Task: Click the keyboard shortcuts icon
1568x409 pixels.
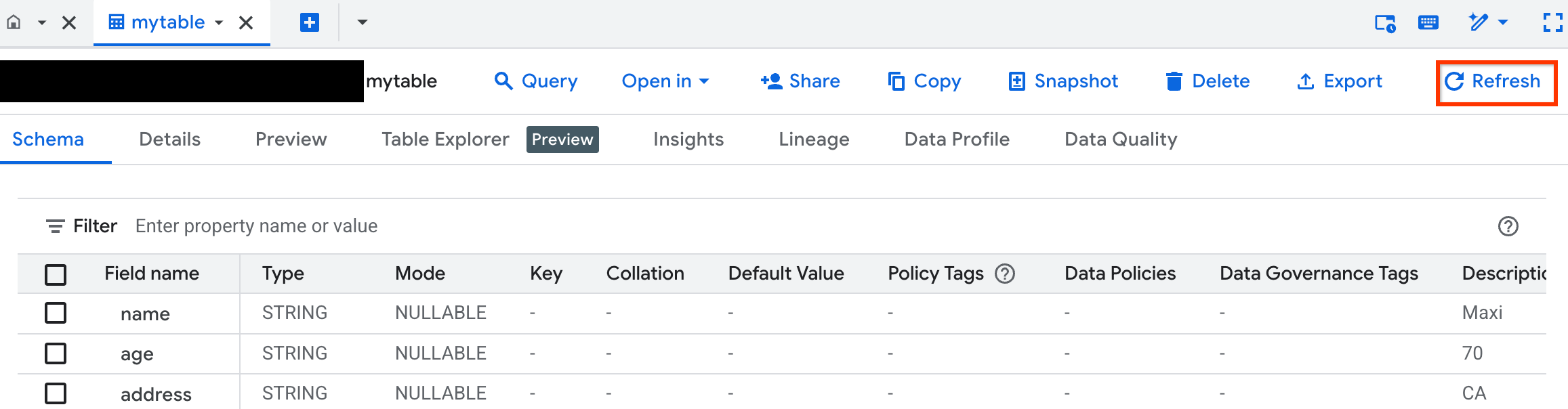Action: click(x=1428, y=22)
